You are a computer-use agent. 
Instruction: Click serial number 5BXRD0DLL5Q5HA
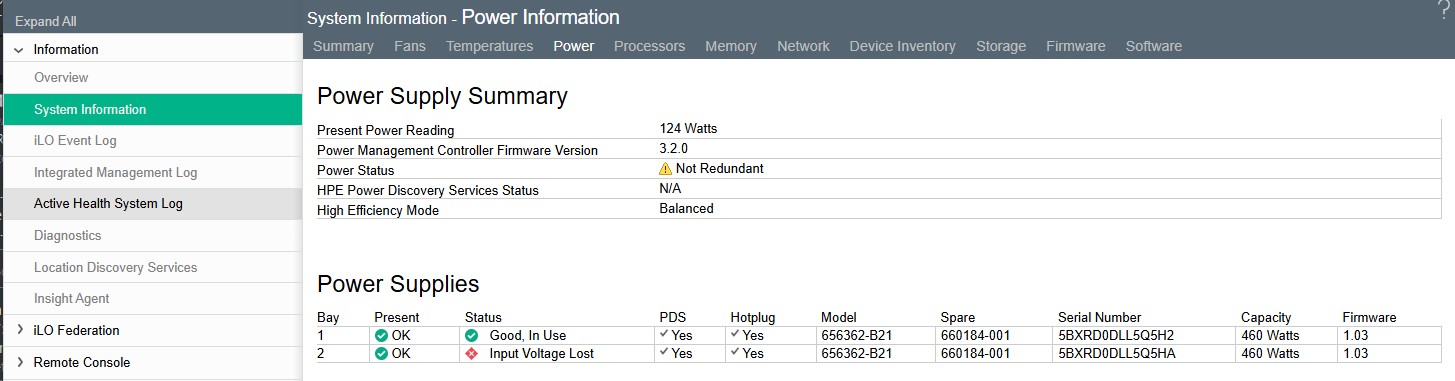1116,353
